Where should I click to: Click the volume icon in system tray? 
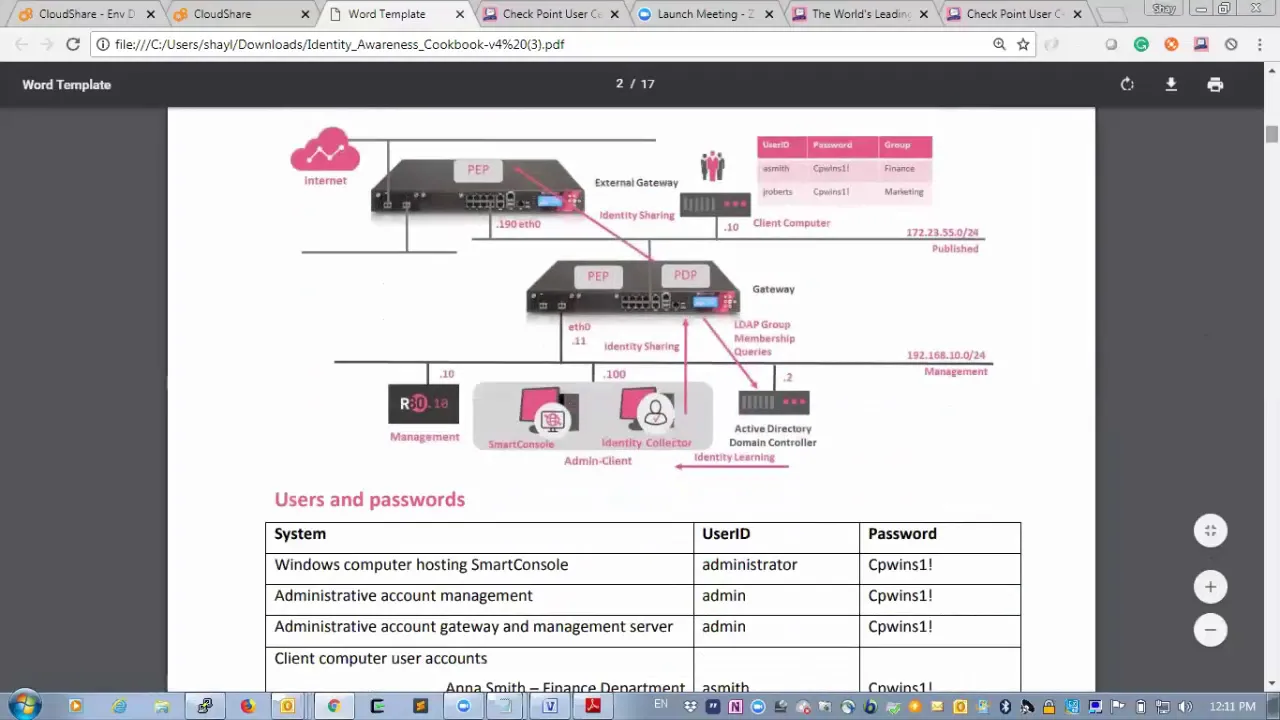(1186, 707)
